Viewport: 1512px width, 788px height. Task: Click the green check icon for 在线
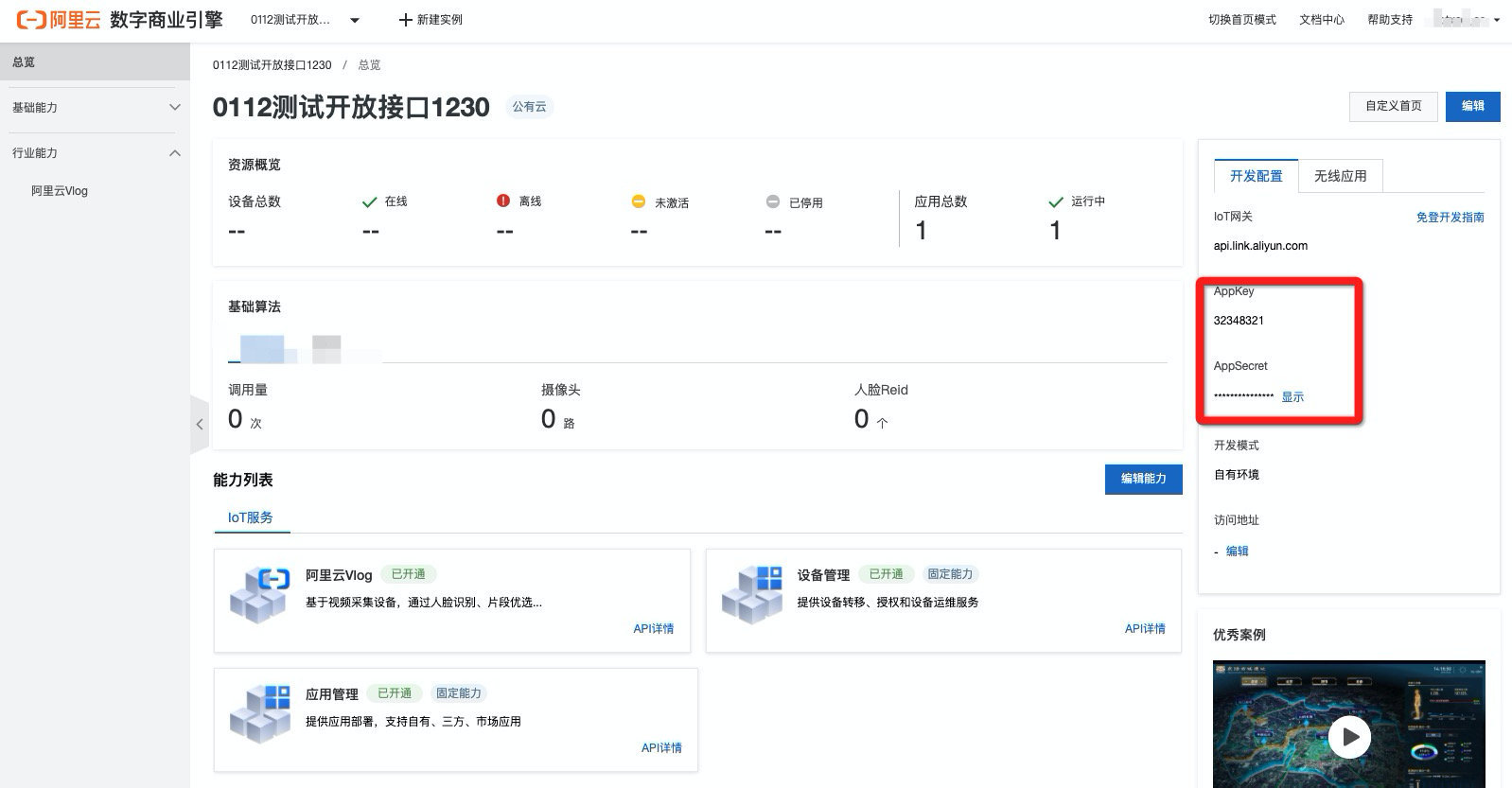pyautogui.click(x=369, y=201)
